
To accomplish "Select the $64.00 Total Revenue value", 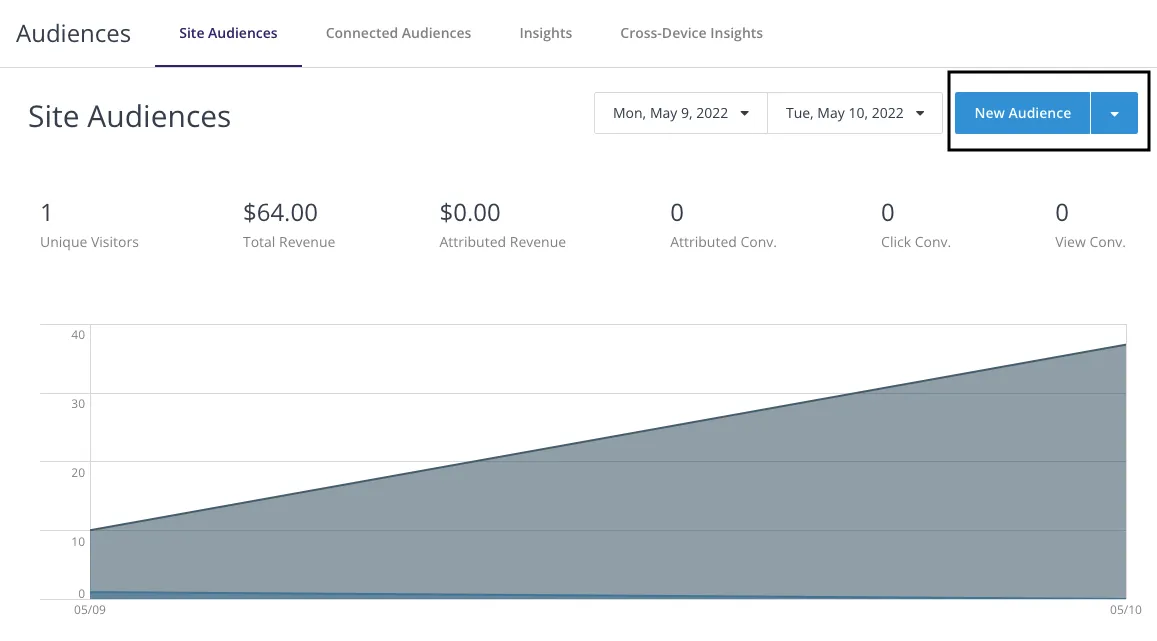I will tap(280, 212).
